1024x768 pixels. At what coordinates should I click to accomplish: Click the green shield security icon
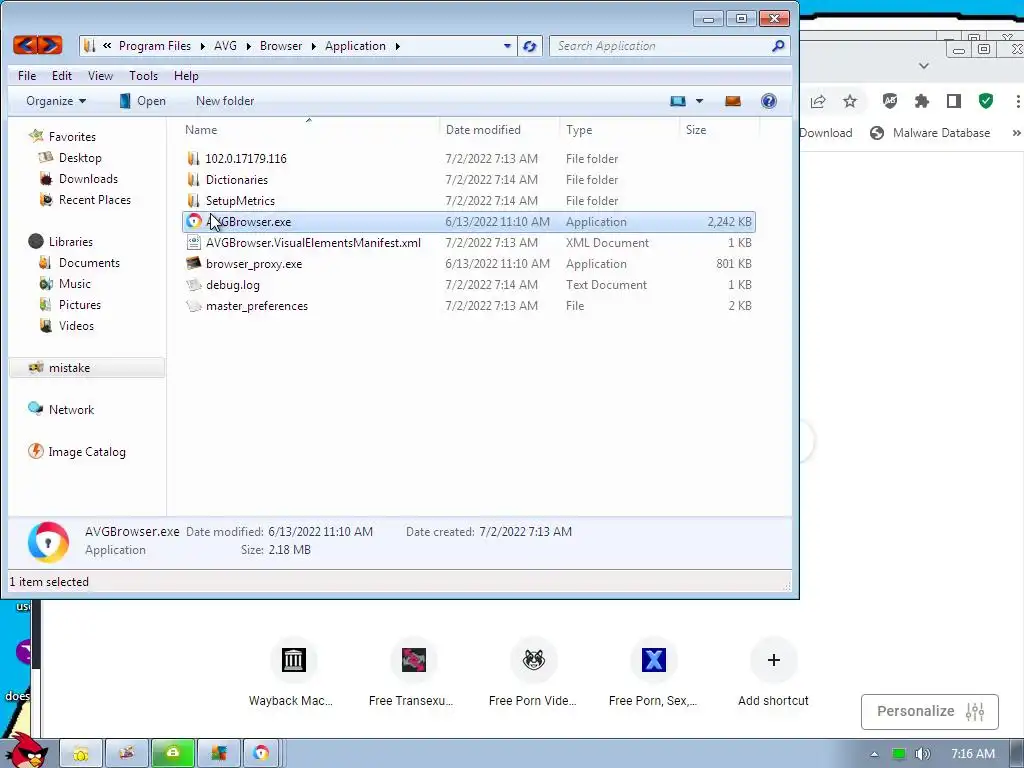985,101
